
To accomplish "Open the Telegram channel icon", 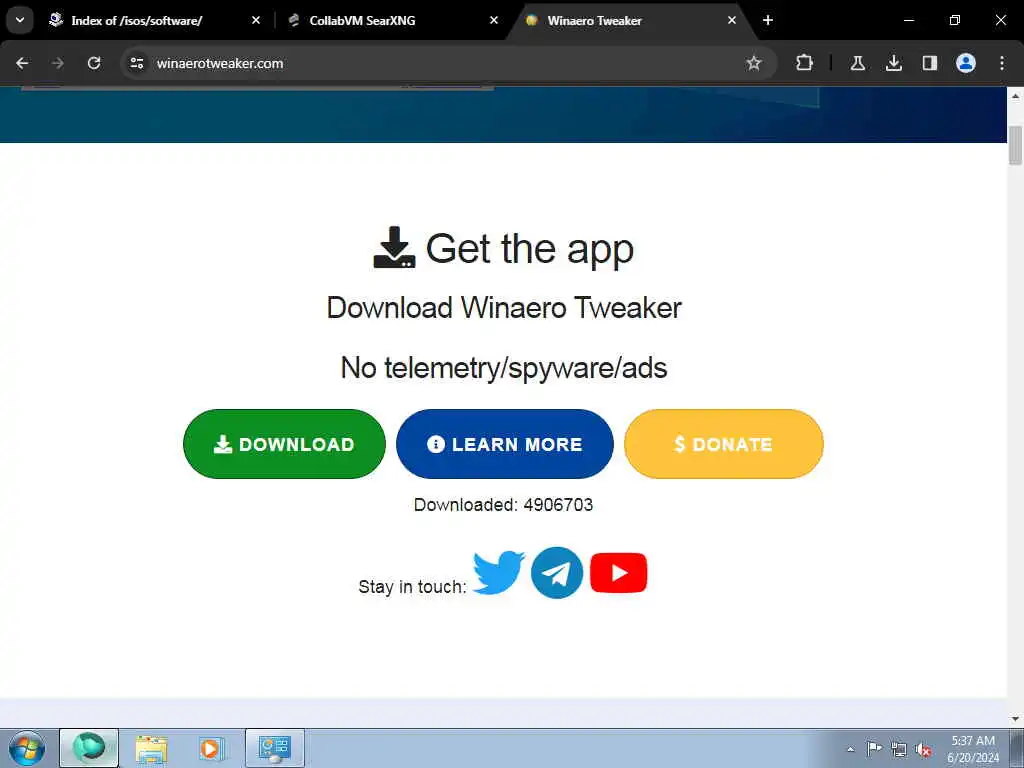I will [556, 573].
